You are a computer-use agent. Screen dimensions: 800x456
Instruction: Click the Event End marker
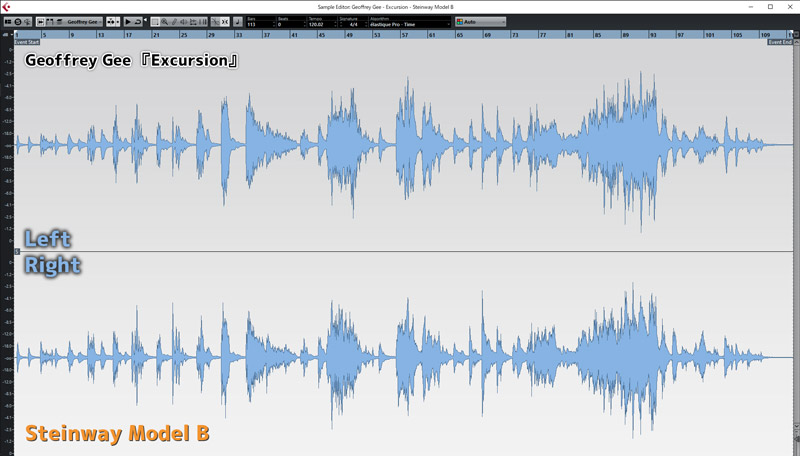(780, 42)
